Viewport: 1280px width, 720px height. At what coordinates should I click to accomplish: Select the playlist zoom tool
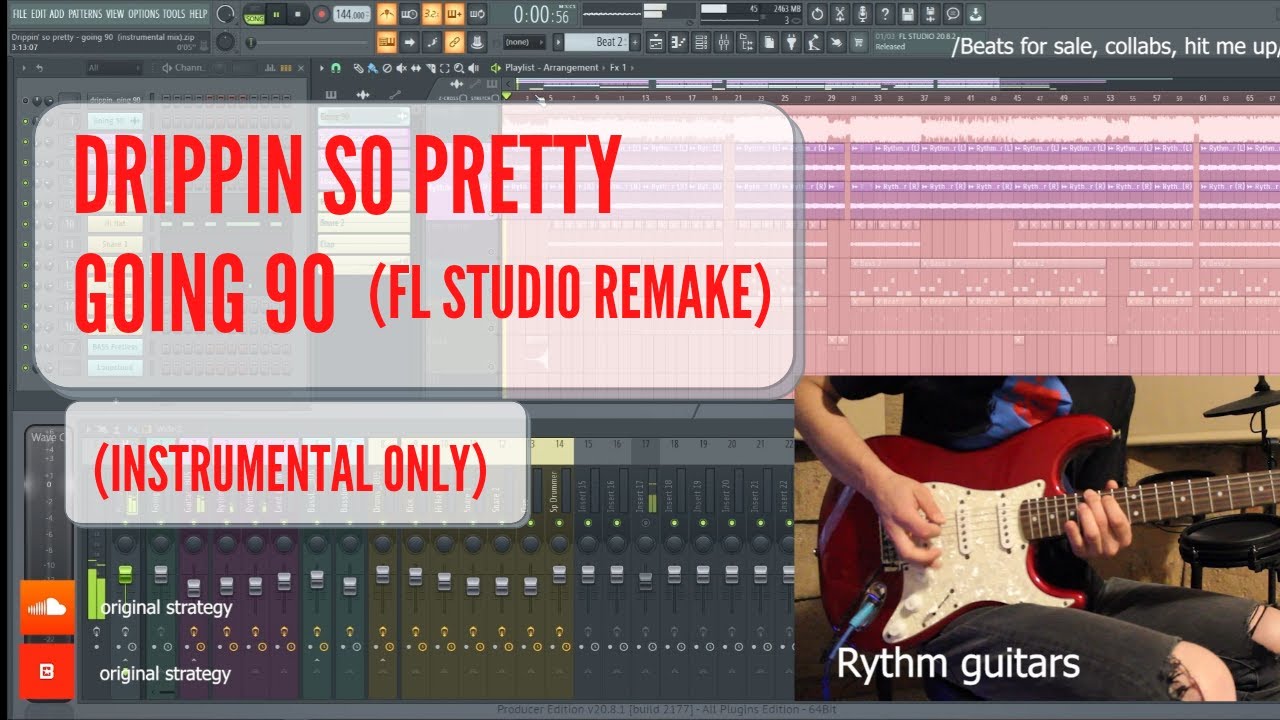point(458,68)
